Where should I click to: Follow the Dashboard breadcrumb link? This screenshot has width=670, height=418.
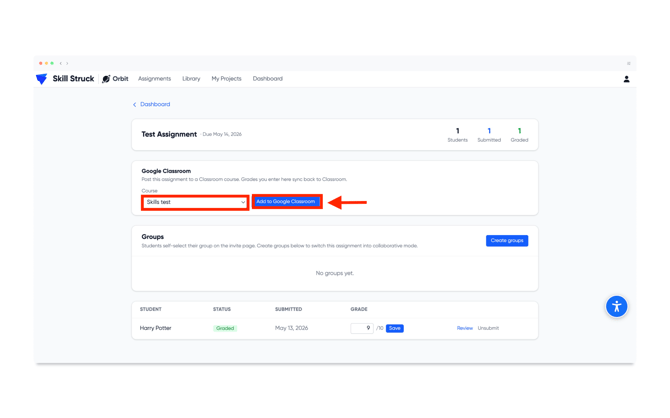pyautogui.click(x=155, y=104)
